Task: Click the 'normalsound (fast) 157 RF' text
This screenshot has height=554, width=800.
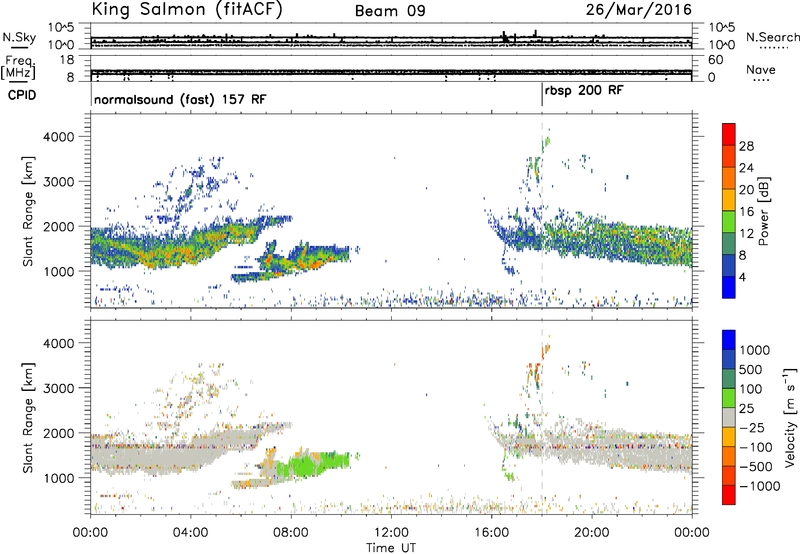Action: pos(180,99)
